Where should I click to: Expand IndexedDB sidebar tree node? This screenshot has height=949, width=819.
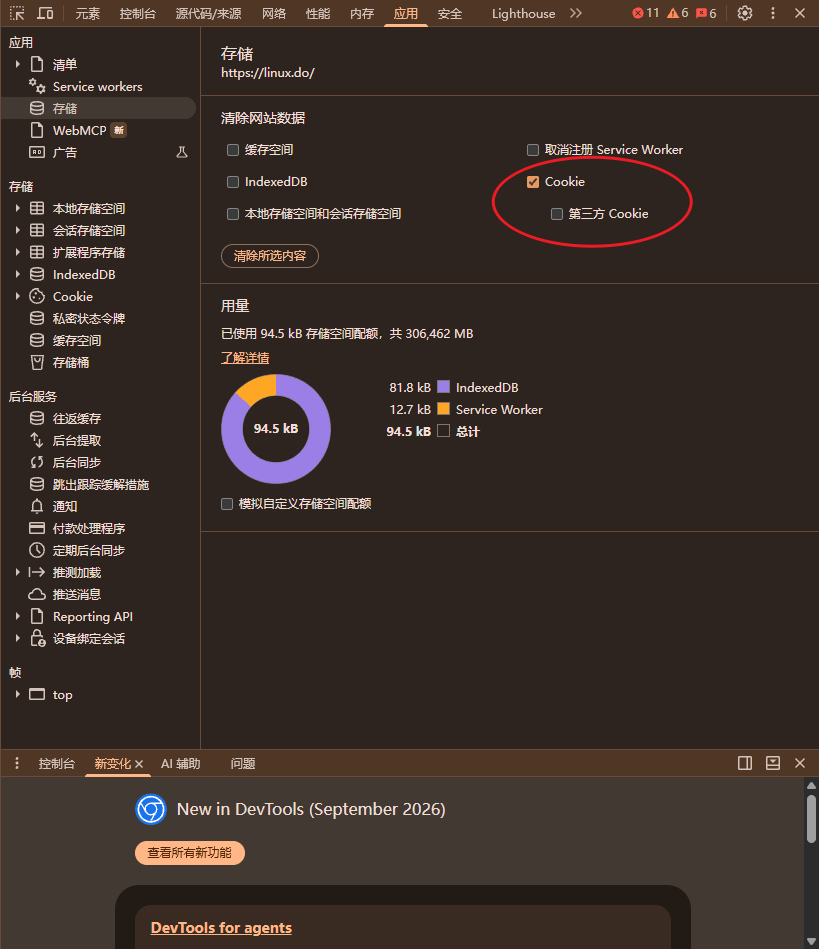pyautogui.click(x=18, y=274)
